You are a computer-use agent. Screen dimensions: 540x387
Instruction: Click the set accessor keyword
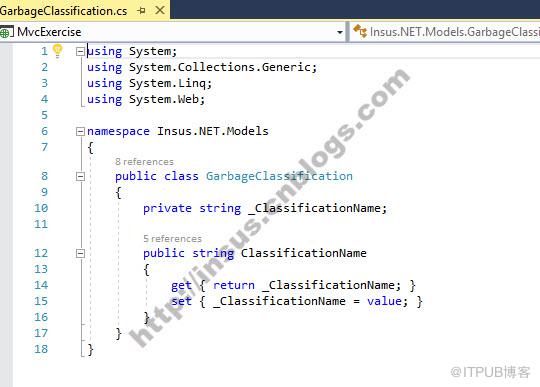(181, 301)
